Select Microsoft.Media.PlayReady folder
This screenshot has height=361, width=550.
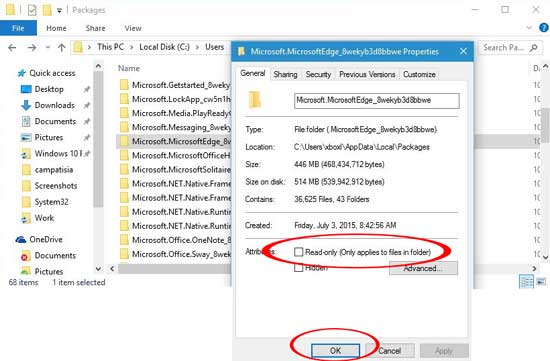point(175,113)
